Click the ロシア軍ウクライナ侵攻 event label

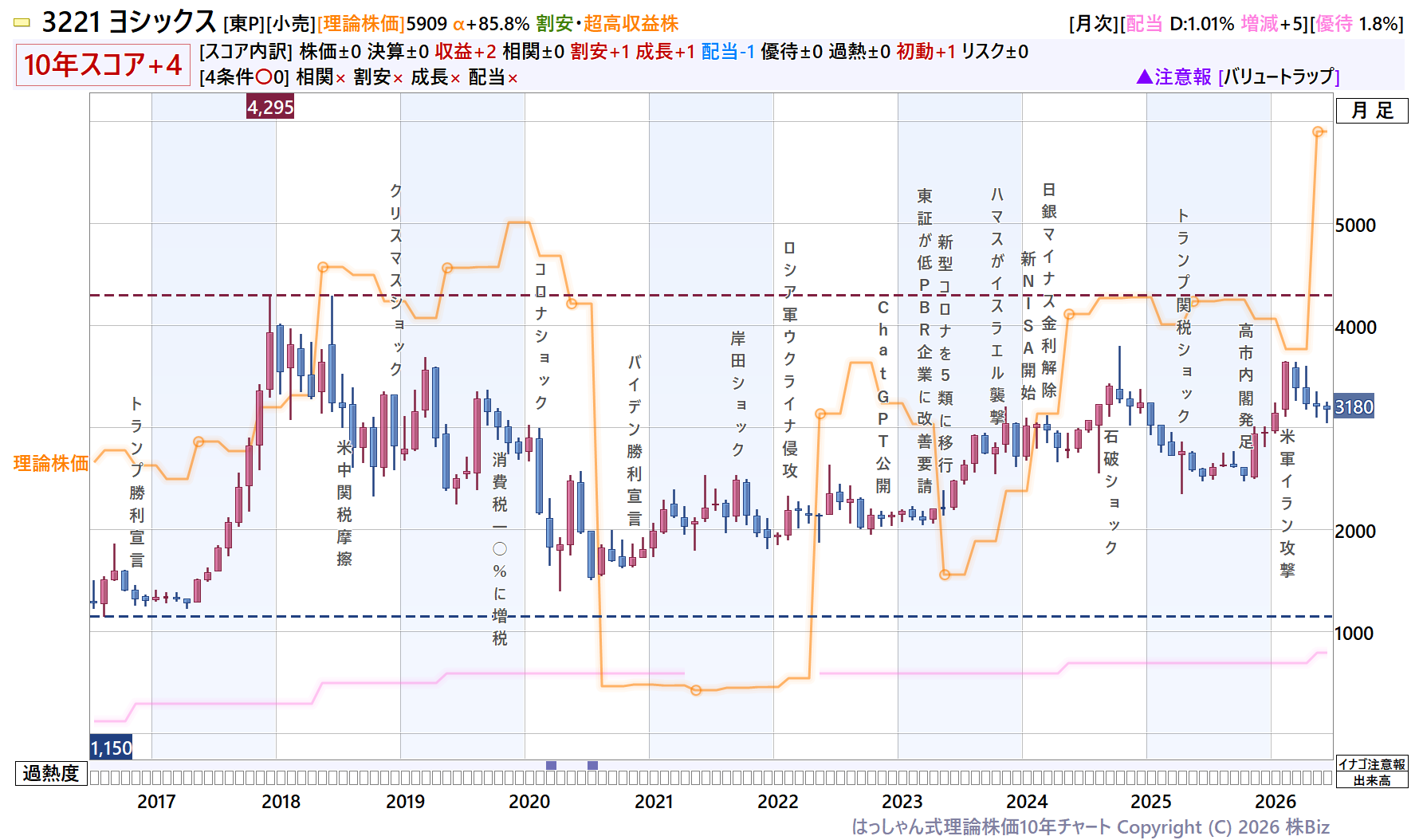(x=790, y=359)
